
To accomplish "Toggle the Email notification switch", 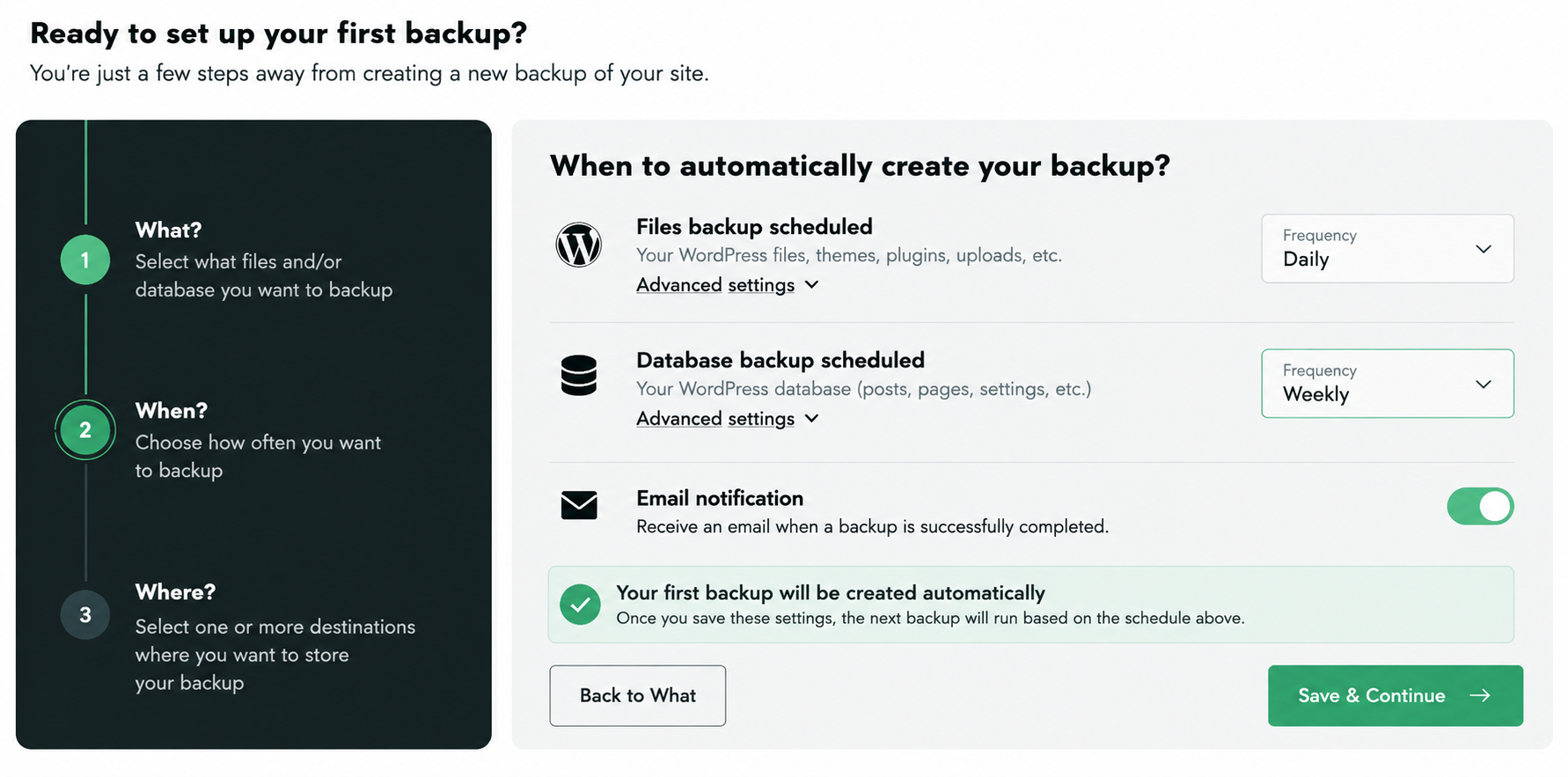I will (x=1480, y=506).
